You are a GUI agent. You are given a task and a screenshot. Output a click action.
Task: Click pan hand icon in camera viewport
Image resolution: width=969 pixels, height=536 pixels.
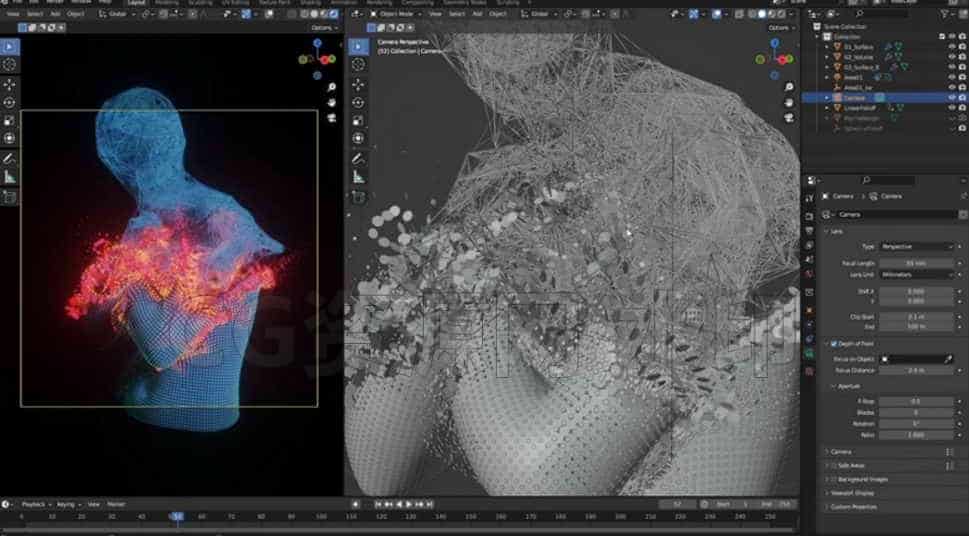(x=789, y=102)
